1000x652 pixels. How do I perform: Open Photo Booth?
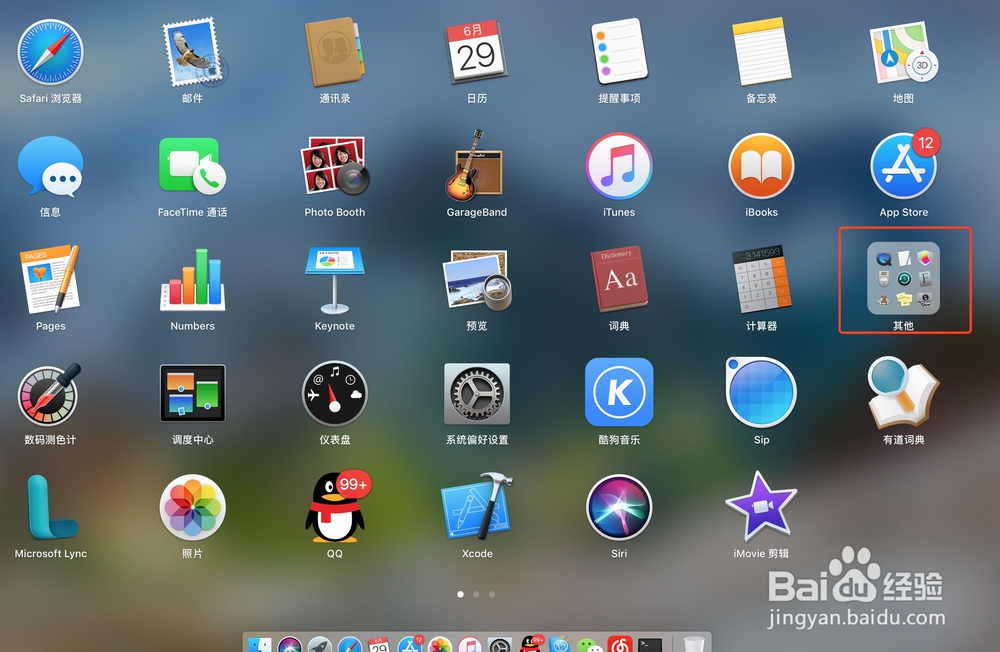[x=335, y=166]
